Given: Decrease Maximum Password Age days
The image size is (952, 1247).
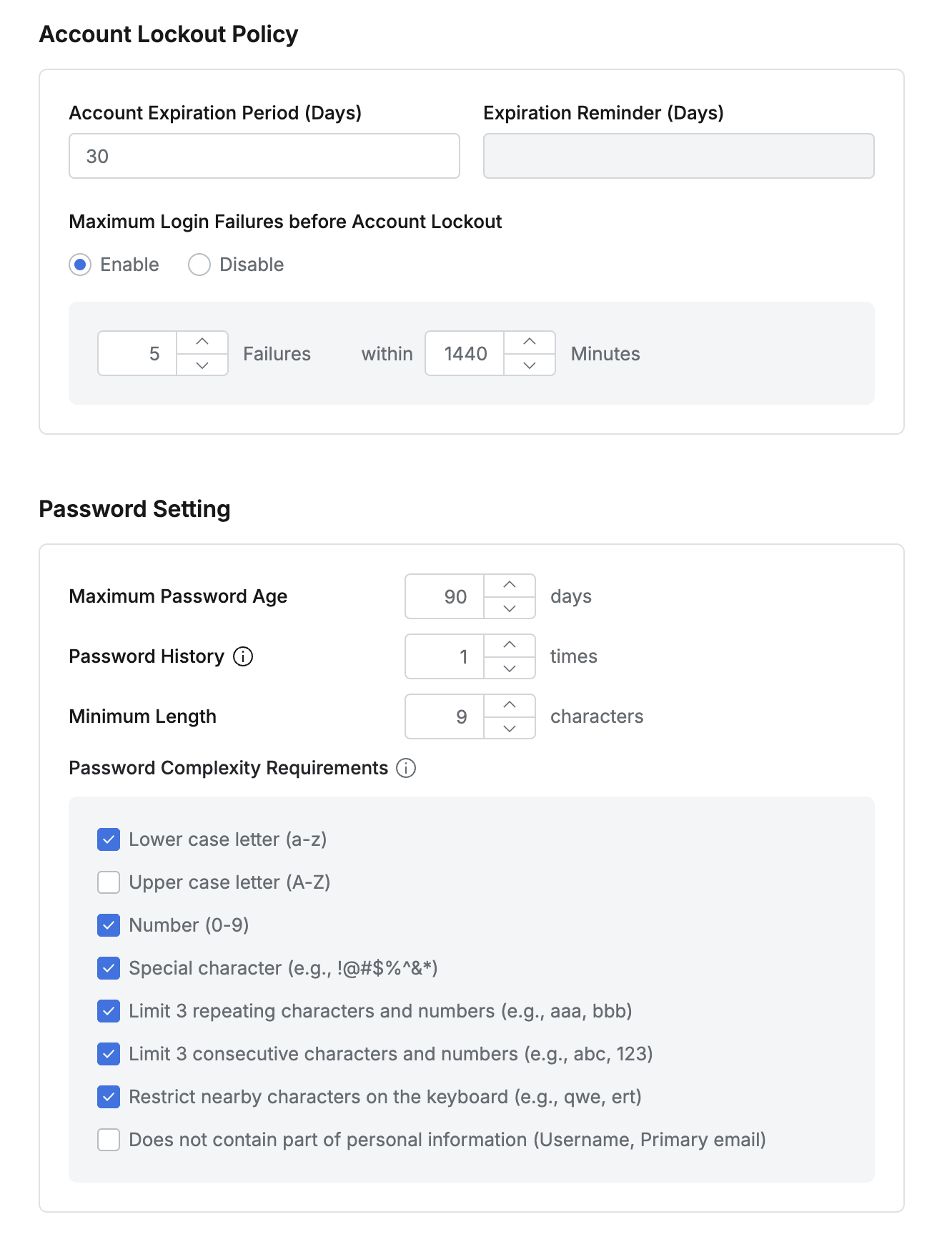Looking at the screenshot, I should (510, 608).
